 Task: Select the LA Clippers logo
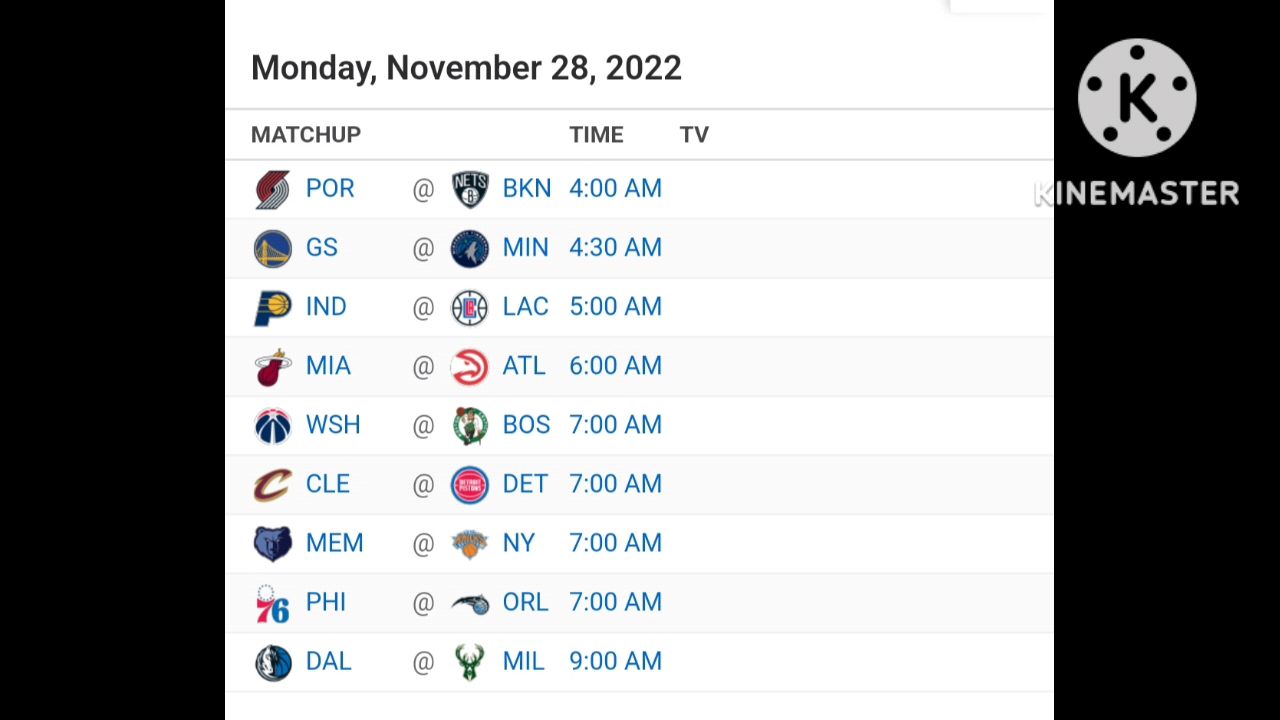(470, 307)
